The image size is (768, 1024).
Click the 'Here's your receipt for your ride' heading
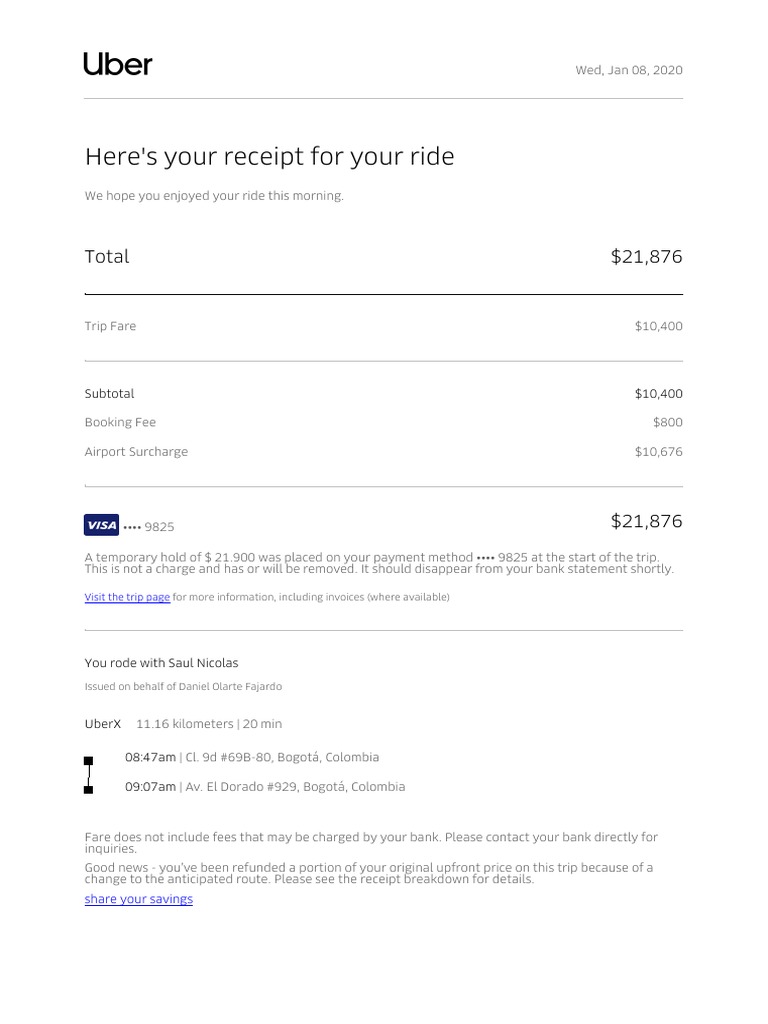[269, 156]
